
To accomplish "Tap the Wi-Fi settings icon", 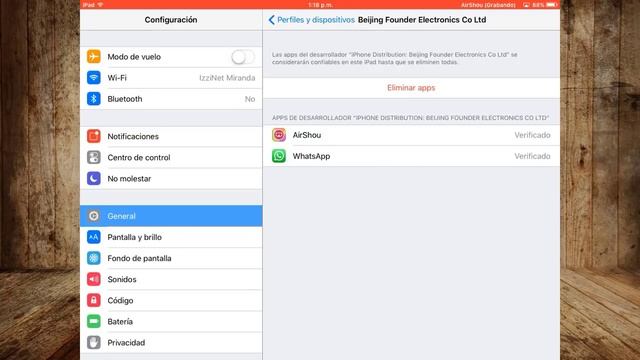I will point(93,78).
